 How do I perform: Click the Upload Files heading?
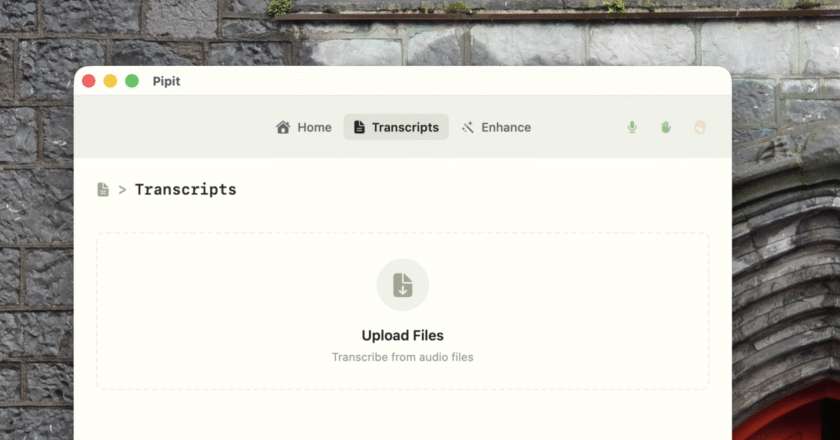(x=402, y=335)
